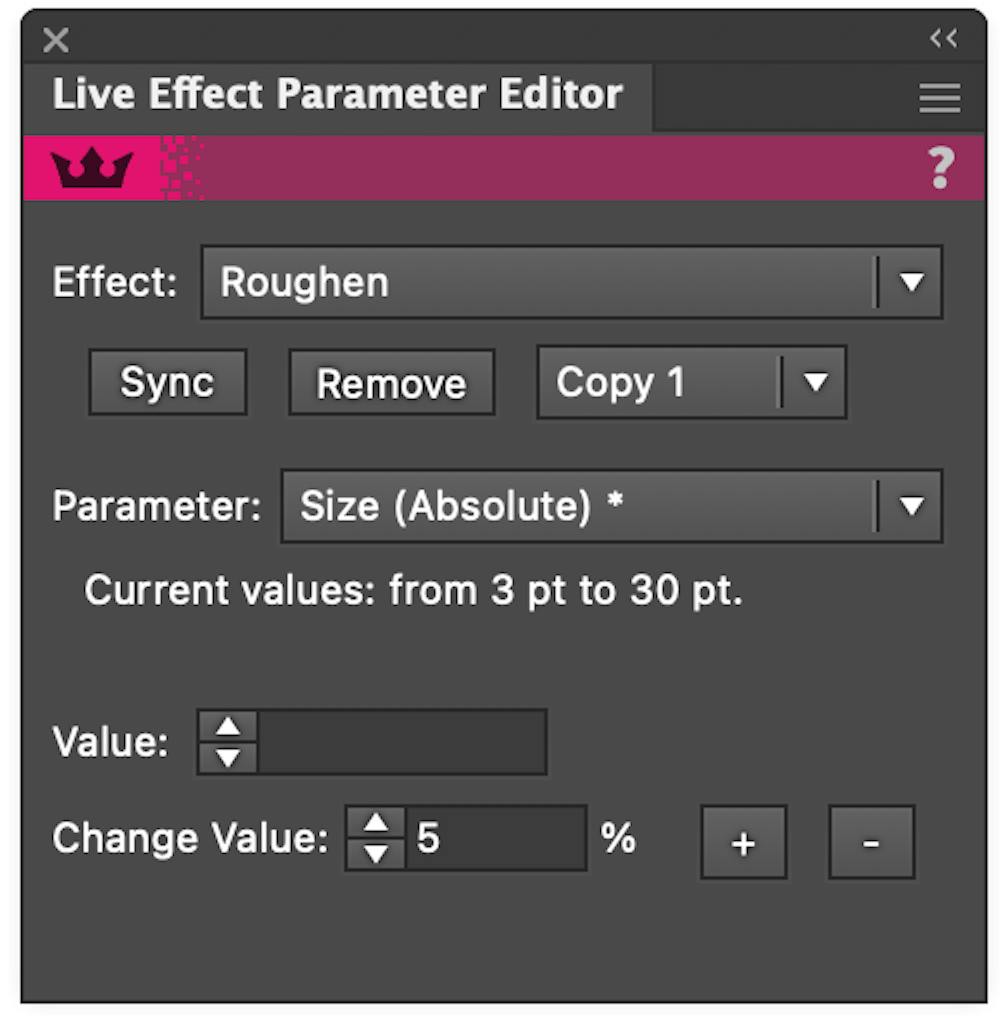Increase Value using up arrow
This screenshot has width=1008, height=1032.
(228, 727)
